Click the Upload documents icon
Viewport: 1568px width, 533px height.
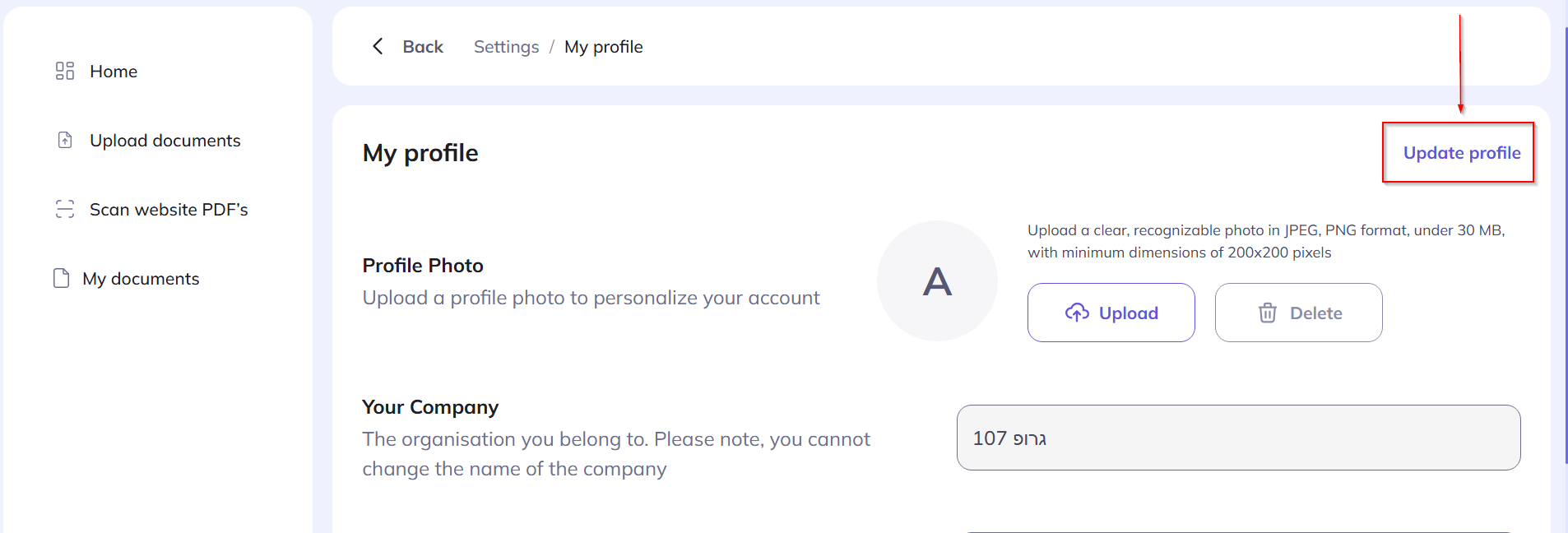(64, 140)
